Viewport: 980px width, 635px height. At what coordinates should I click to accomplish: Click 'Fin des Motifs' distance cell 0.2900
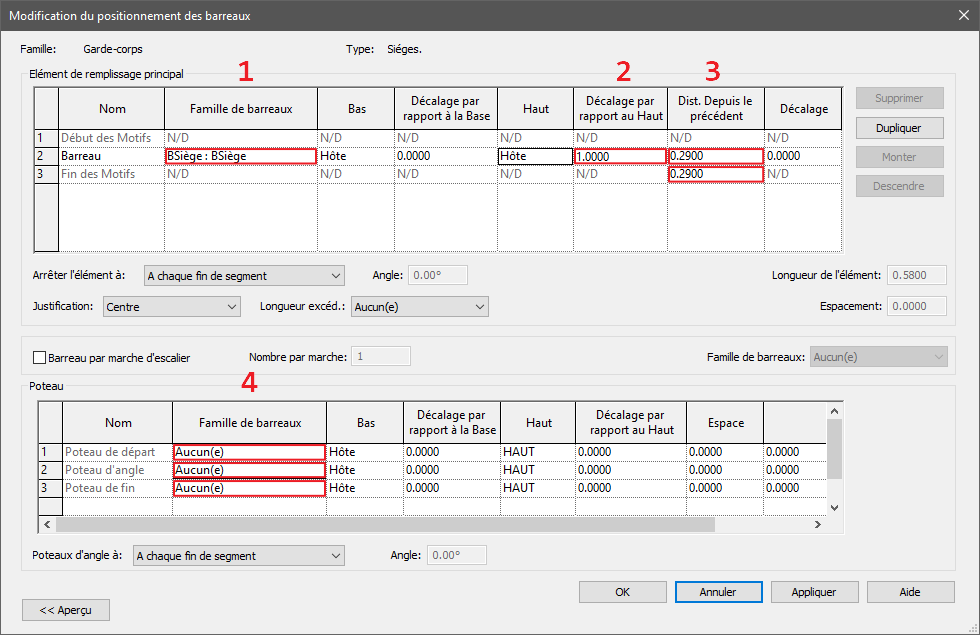point(715,174)
